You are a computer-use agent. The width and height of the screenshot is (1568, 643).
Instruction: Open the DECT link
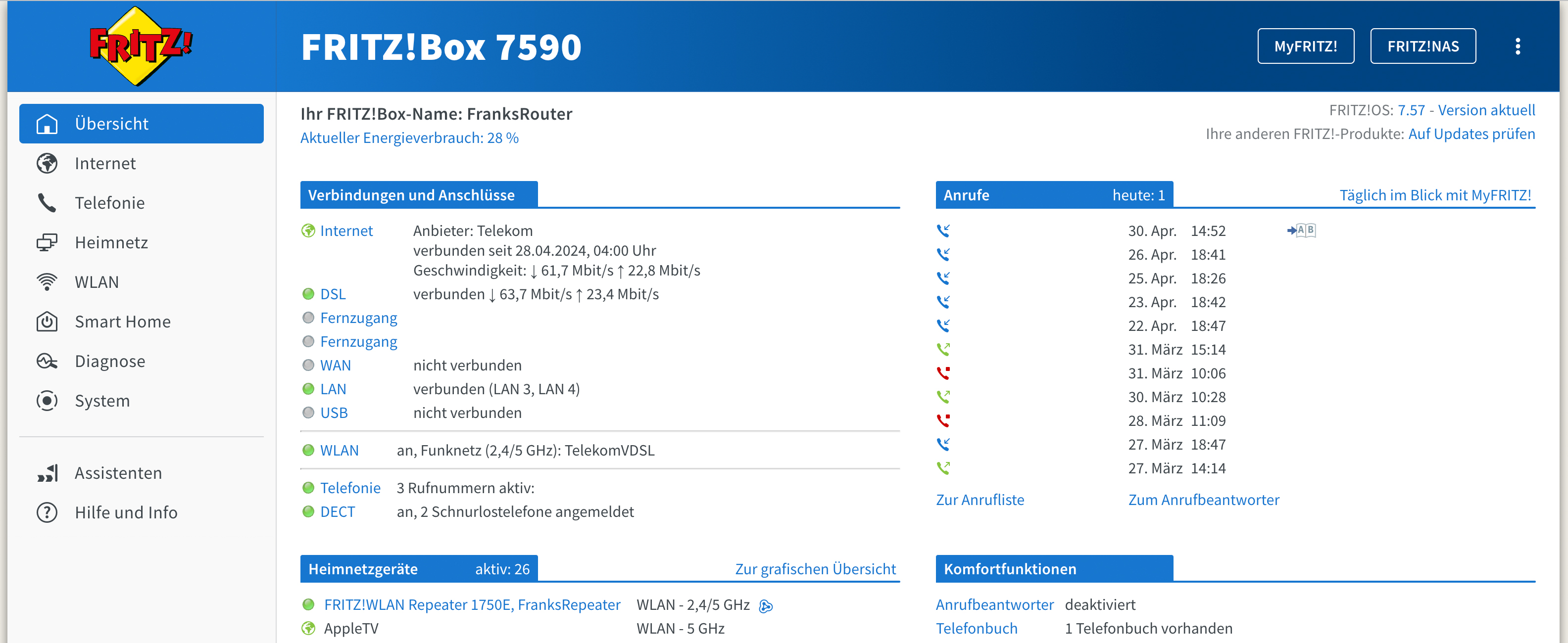coord(337,511)
